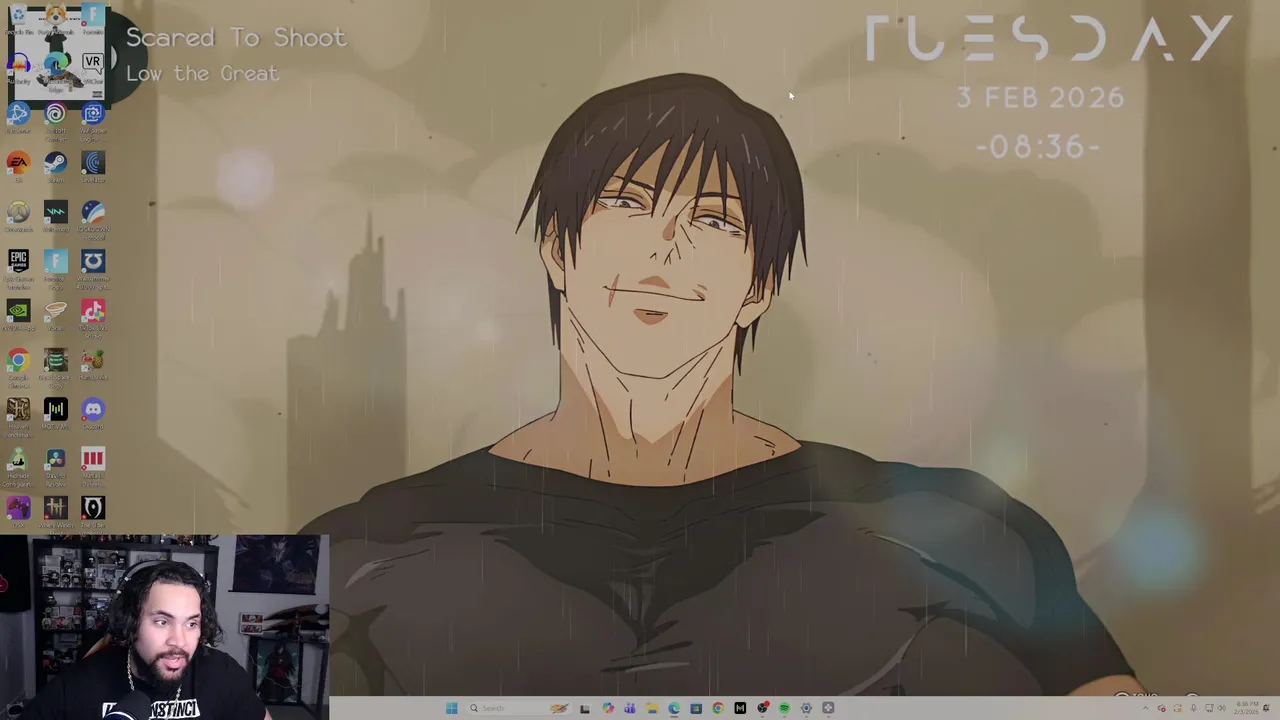Expand the system tray hidden icons chevron
The height and width of the screenshot is (720, 1280).
[1146, 708]
